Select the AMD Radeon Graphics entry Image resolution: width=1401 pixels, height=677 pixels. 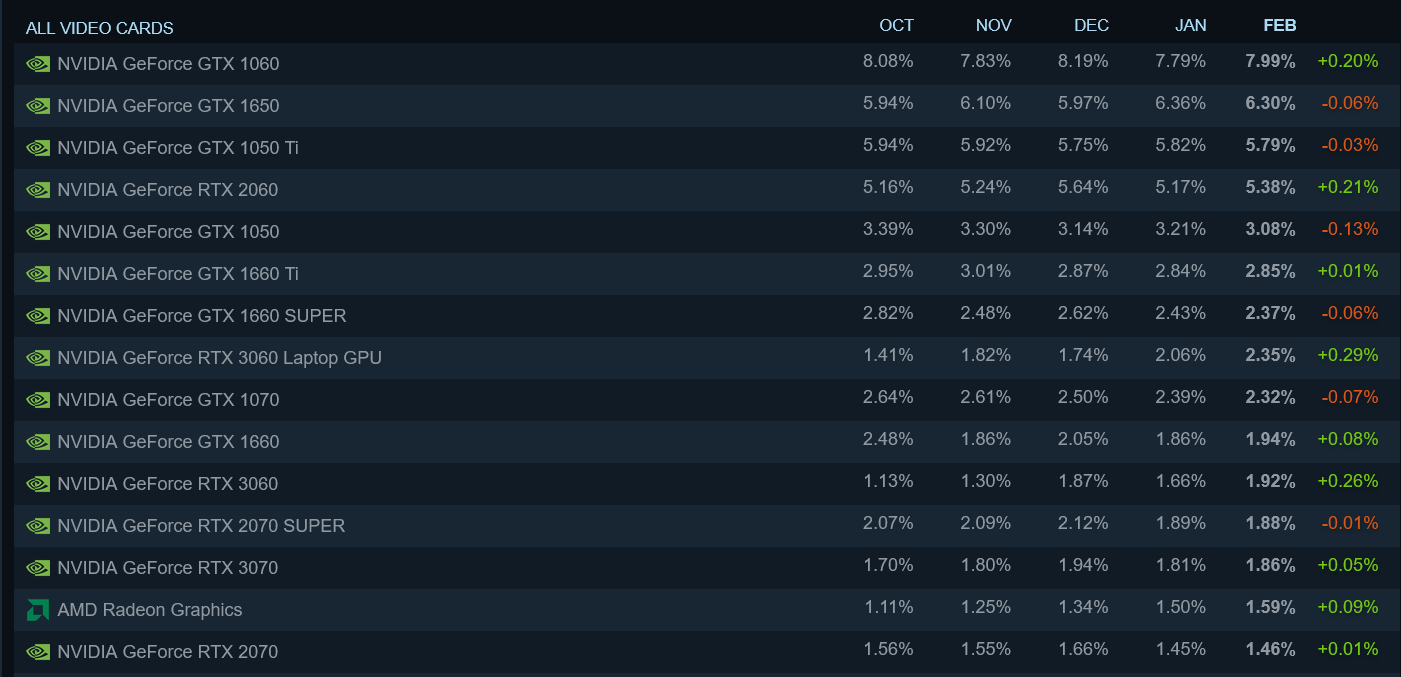(x=150, y=610)
